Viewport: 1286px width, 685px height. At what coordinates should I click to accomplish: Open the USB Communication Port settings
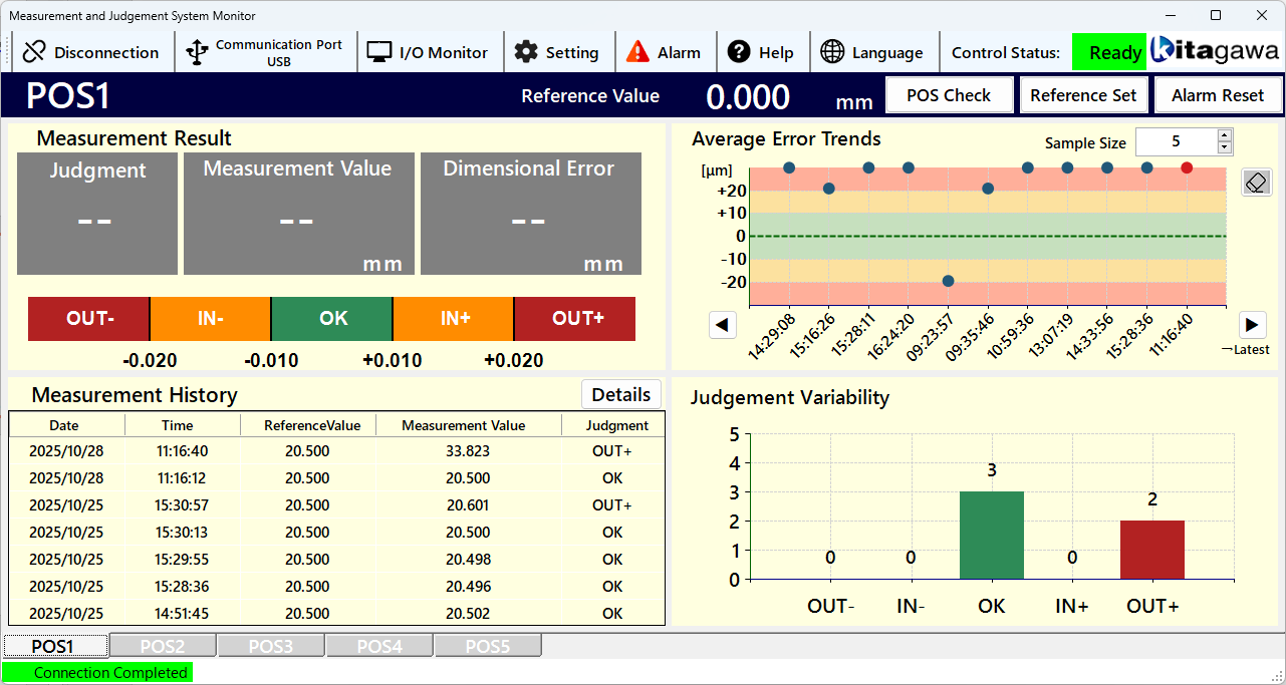coord(265,52)
